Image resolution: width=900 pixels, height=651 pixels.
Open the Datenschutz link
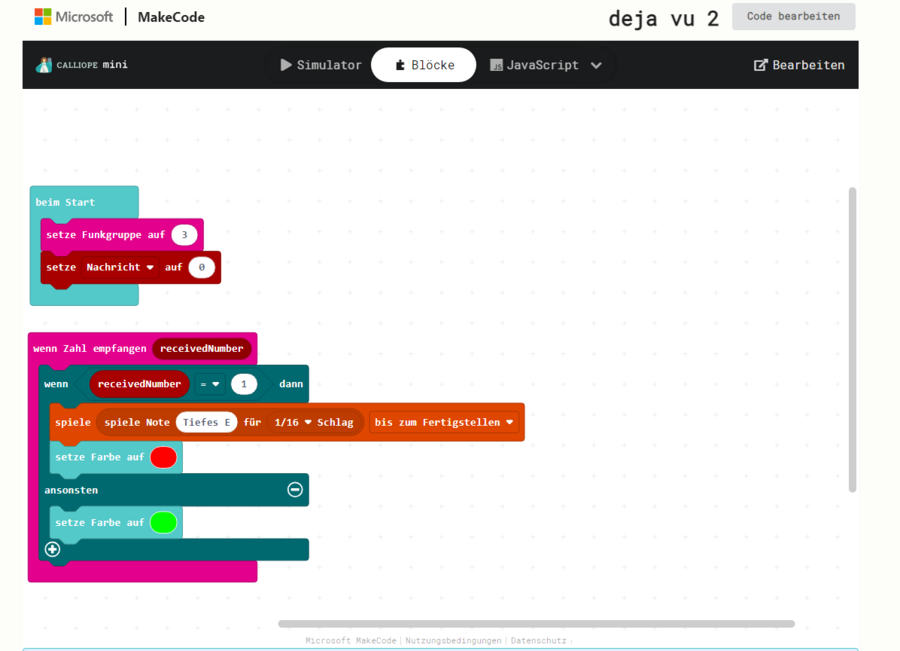pos(538,641)
